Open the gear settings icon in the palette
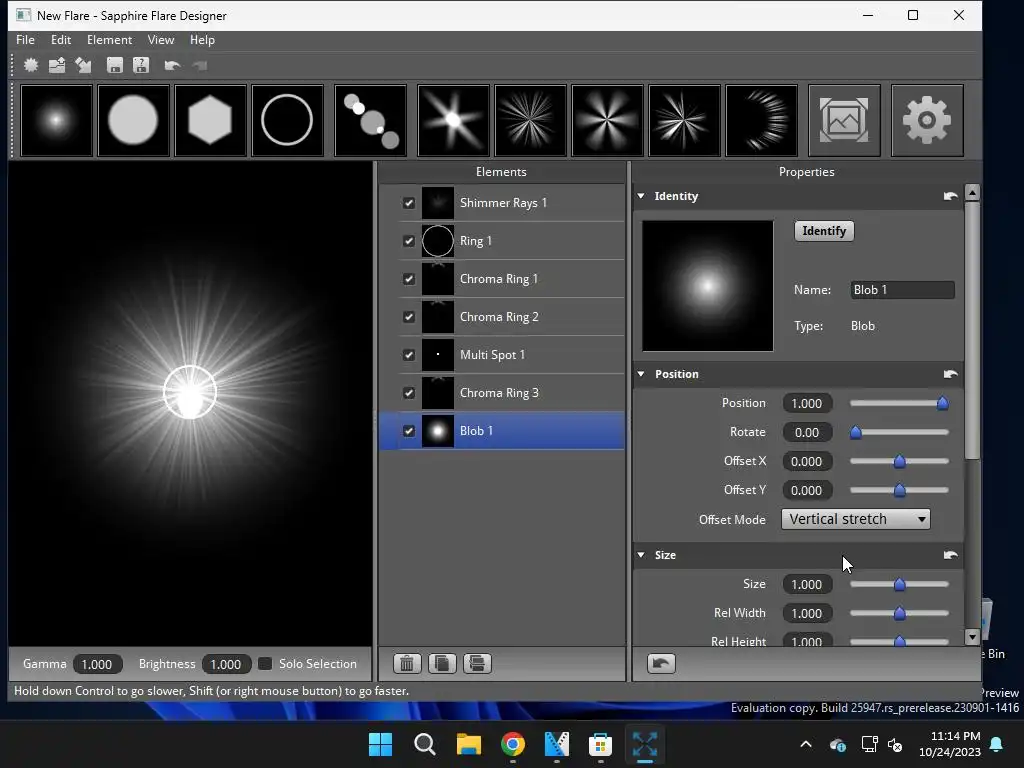This screenshot has height=768, width=1024. (x=927, y=120)
